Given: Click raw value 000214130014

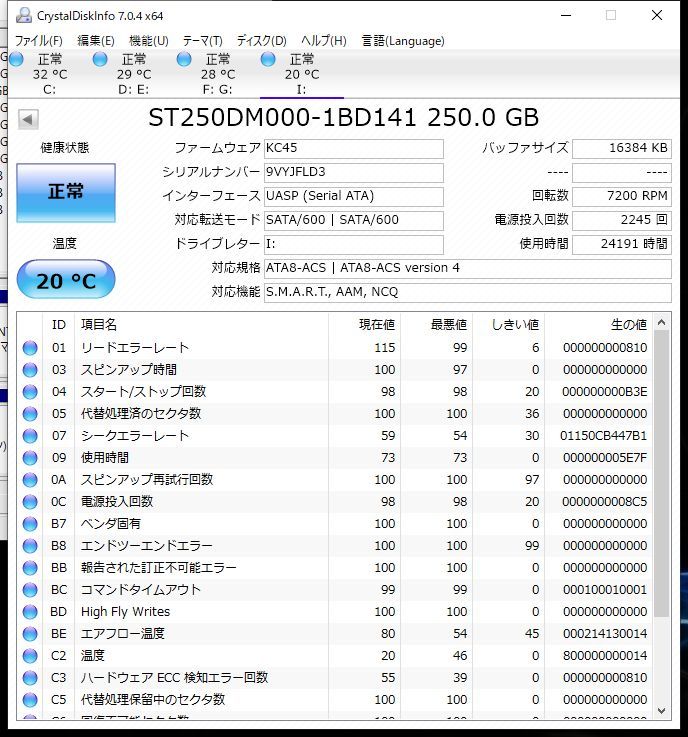Looking at the screenshot, I should (605, 634).
